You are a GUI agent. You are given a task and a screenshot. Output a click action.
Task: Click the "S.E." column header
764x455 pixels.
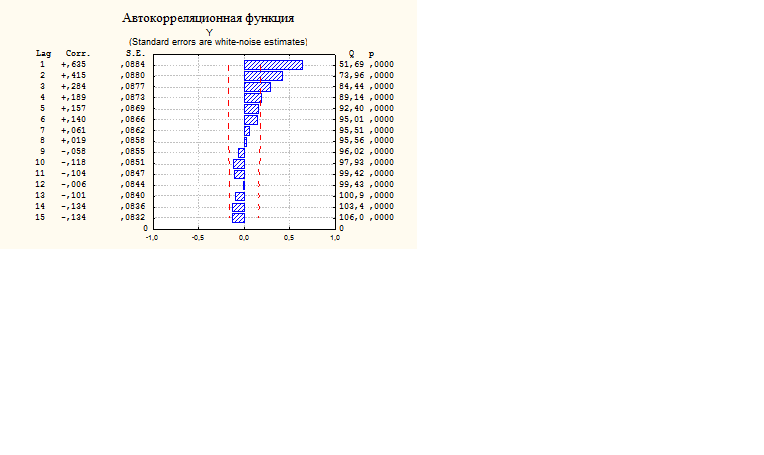tap(135, 54)
